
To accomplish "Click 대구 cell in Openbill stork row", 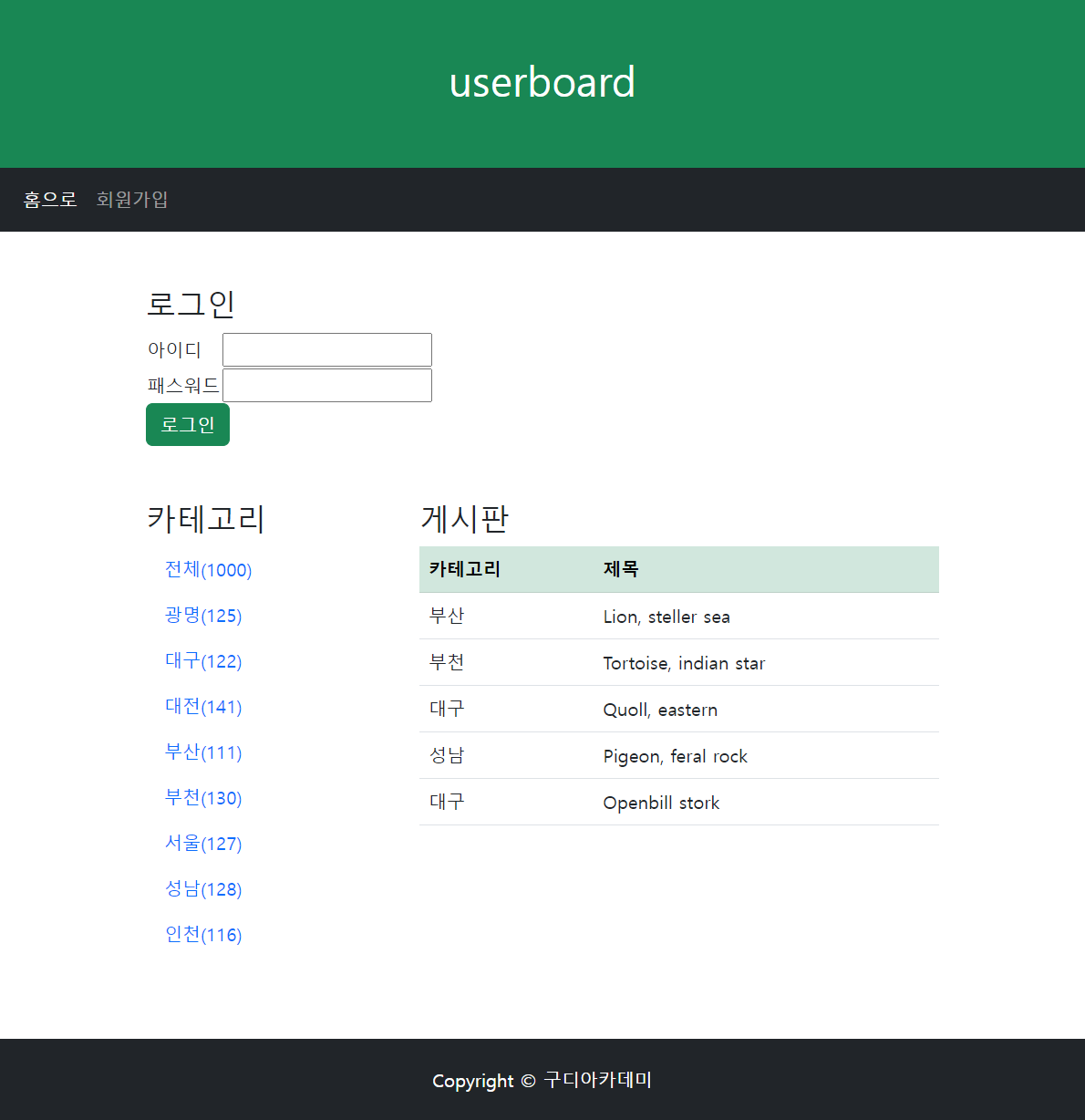I will (447, 803).
